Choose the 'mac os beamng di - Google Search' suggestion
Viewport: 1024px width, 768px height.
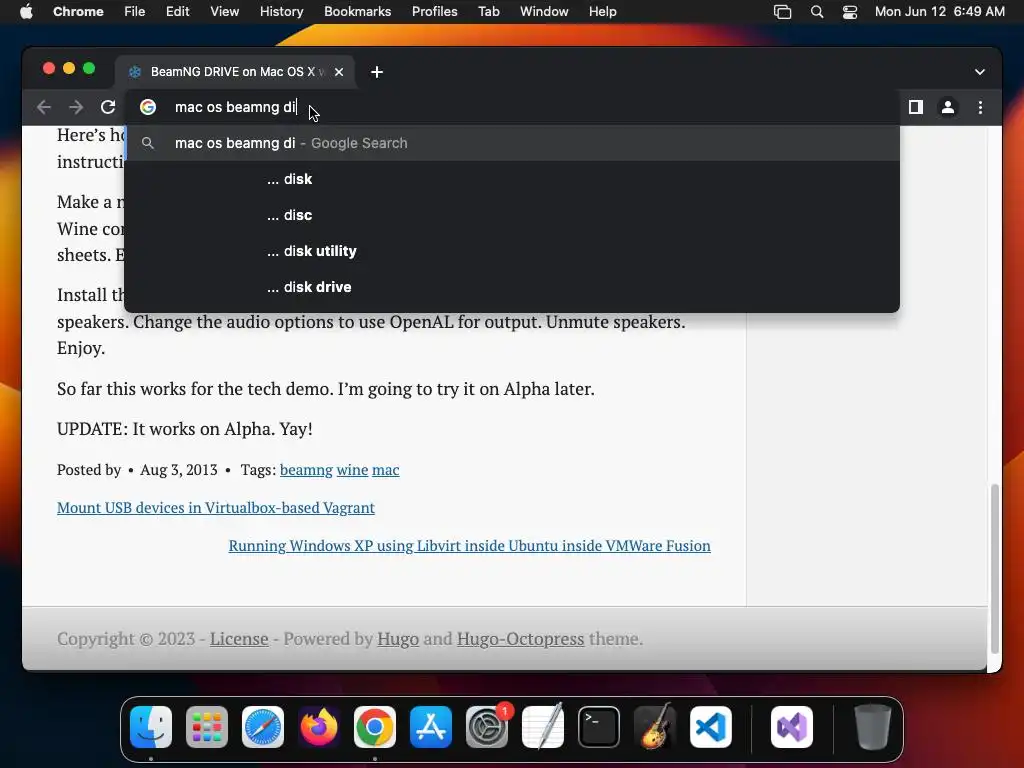tap(512, 143)
